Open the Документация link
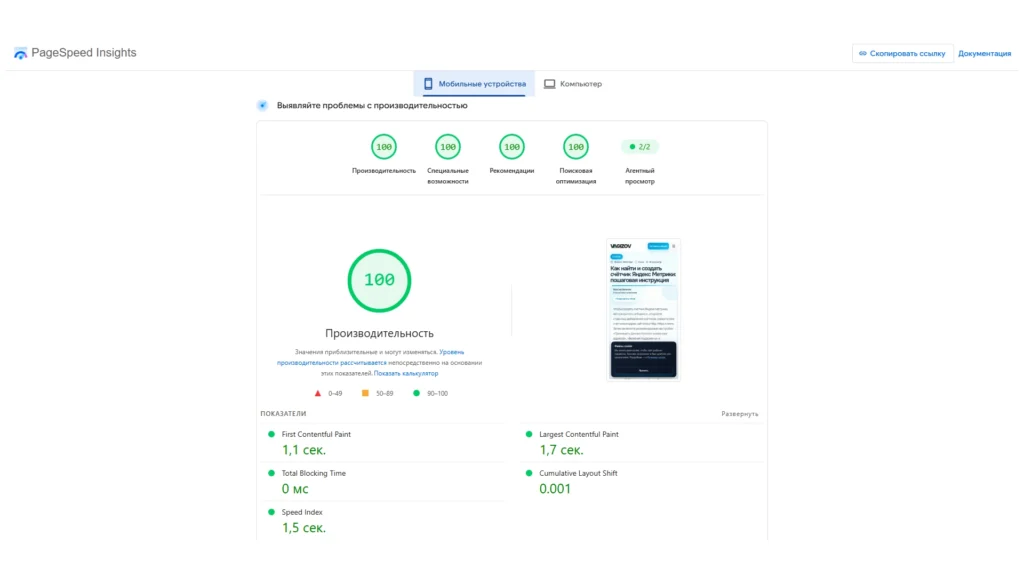 984,54
